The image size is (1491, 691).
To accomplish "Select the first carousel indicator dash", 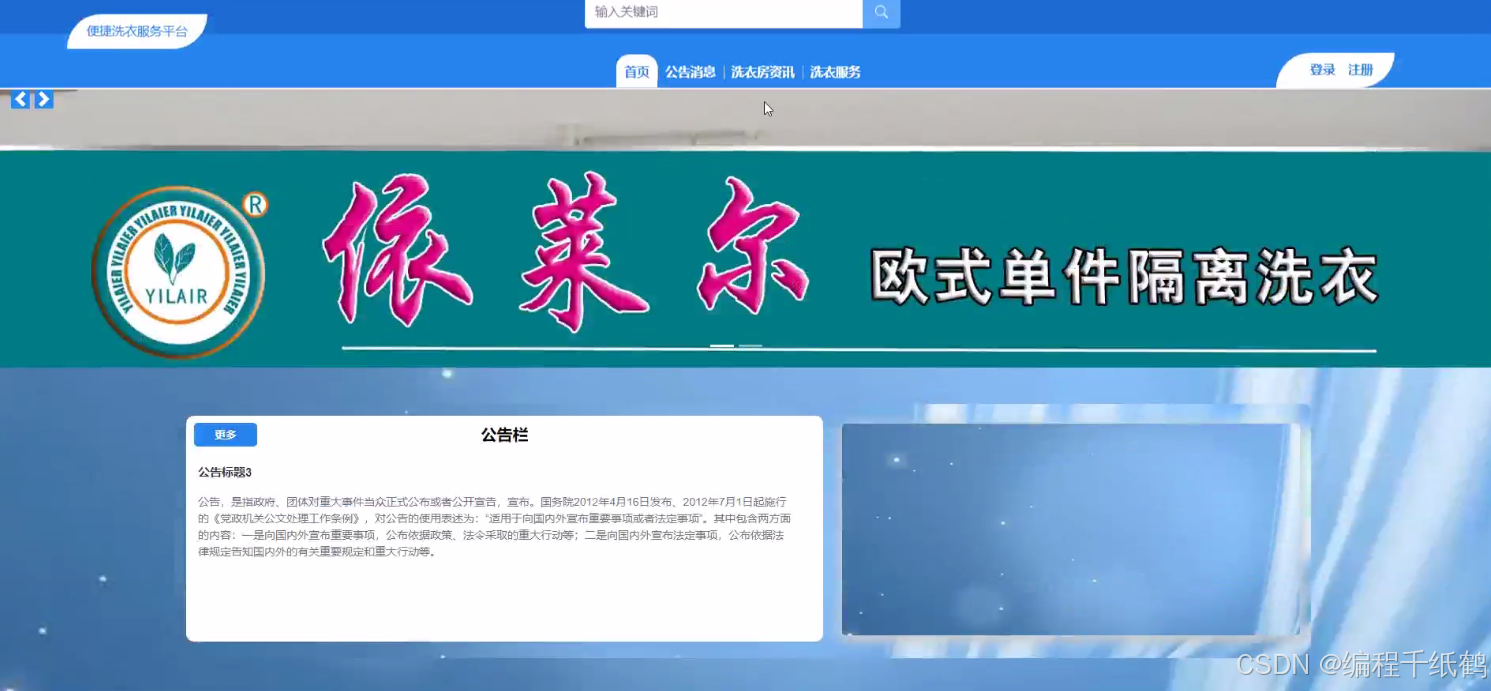I will [x=722, y=346].
